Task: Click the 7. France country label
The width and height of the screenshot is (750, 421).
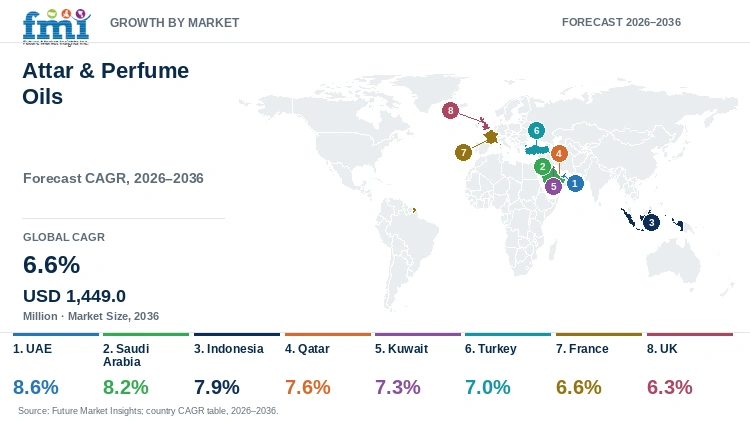Action: coord(582,349)
